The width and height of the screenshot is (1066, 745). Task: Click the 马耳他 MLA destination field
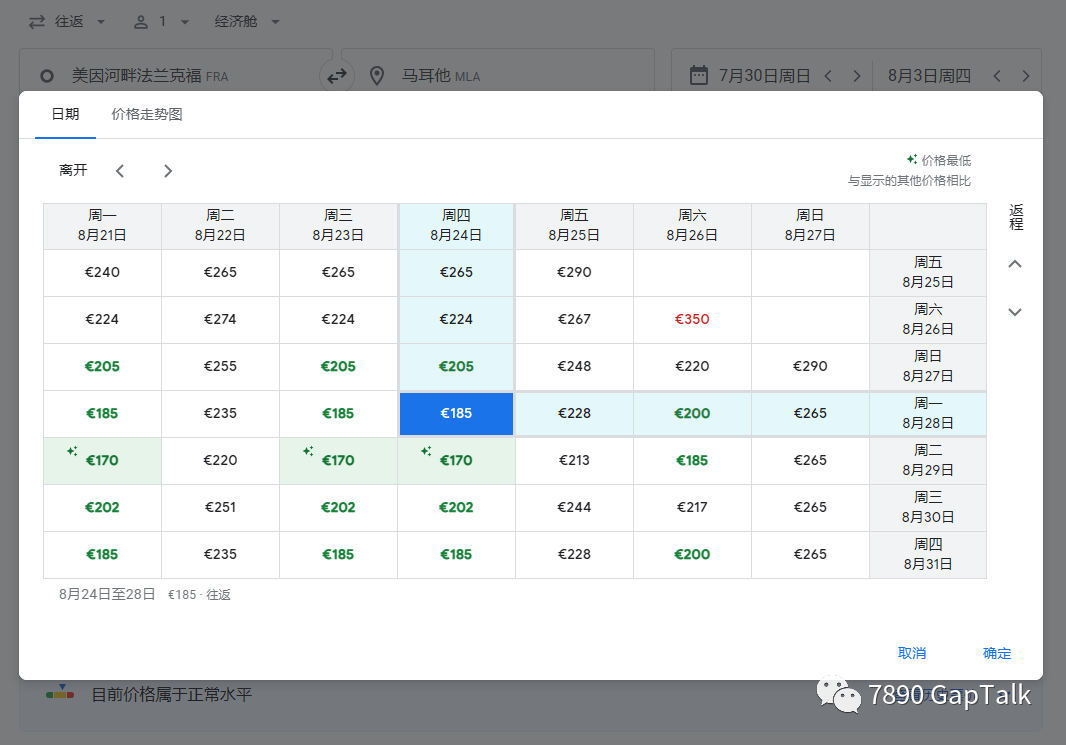(498, 75)
